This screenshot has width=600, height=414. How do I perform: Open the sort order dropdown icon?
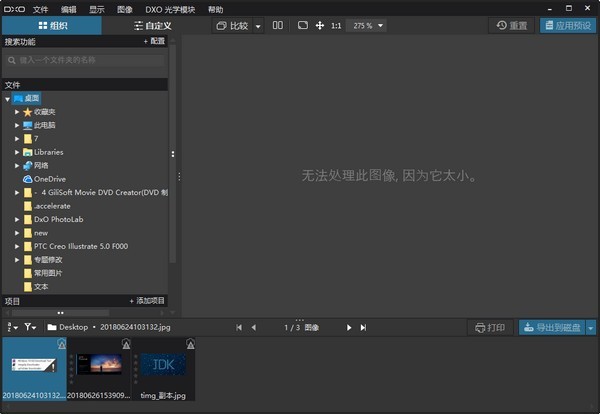pos(13,327)
